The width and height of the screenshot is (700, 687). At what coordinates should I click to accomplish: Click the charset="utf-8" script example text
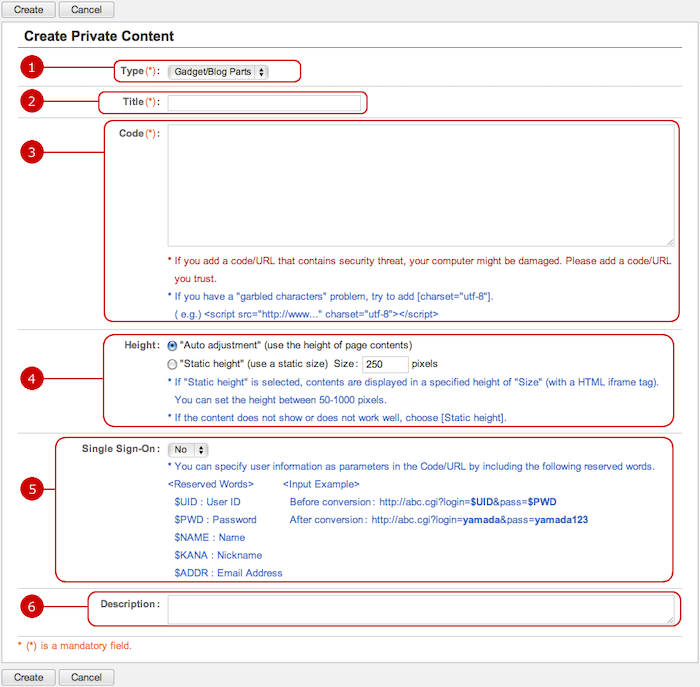[x=306, y=314]
